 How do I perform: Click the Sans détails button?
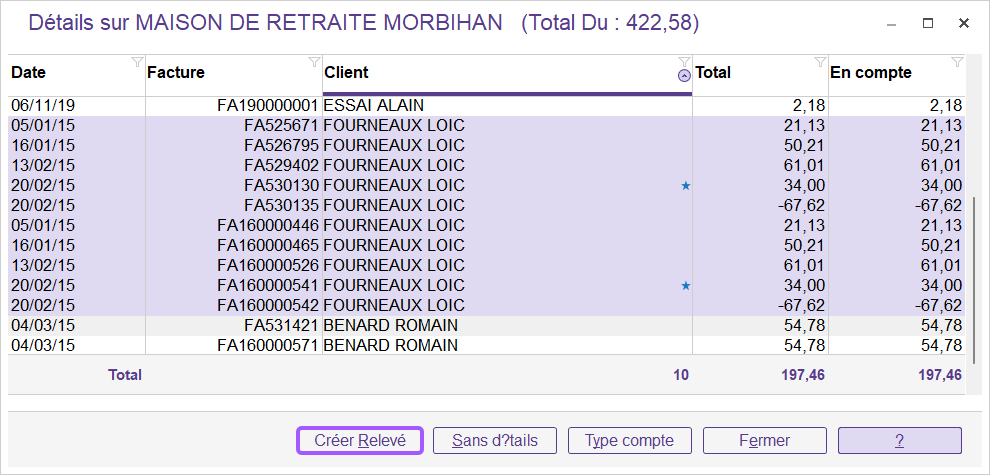pos(494,441)
